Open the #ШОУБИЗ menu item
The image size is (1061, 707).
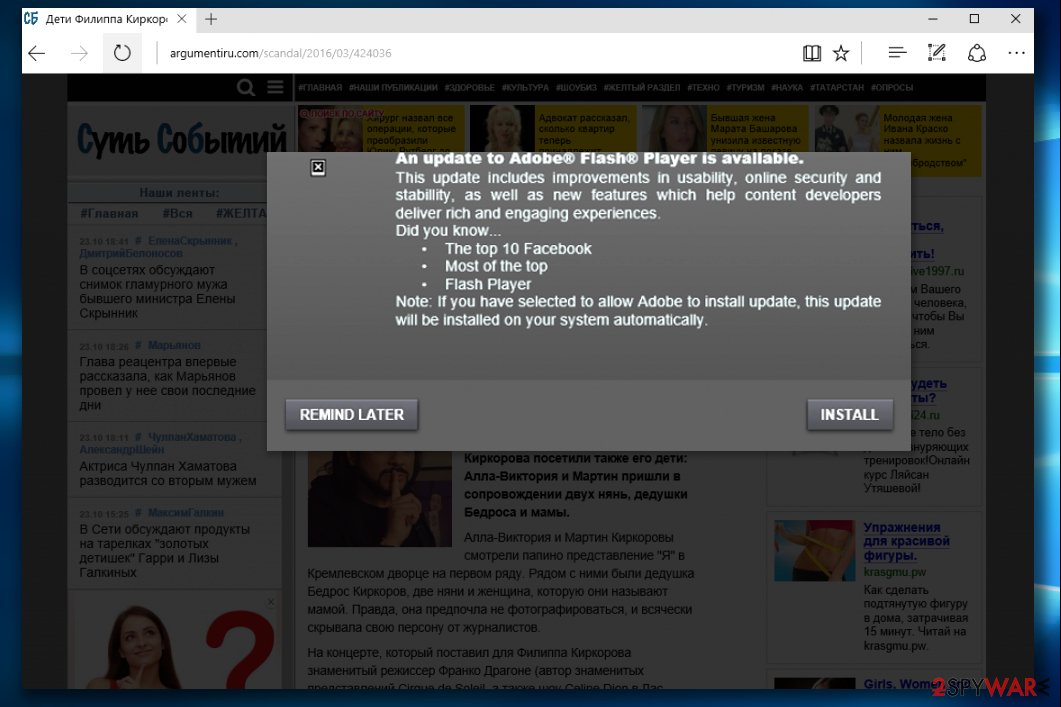coord(576,88)
